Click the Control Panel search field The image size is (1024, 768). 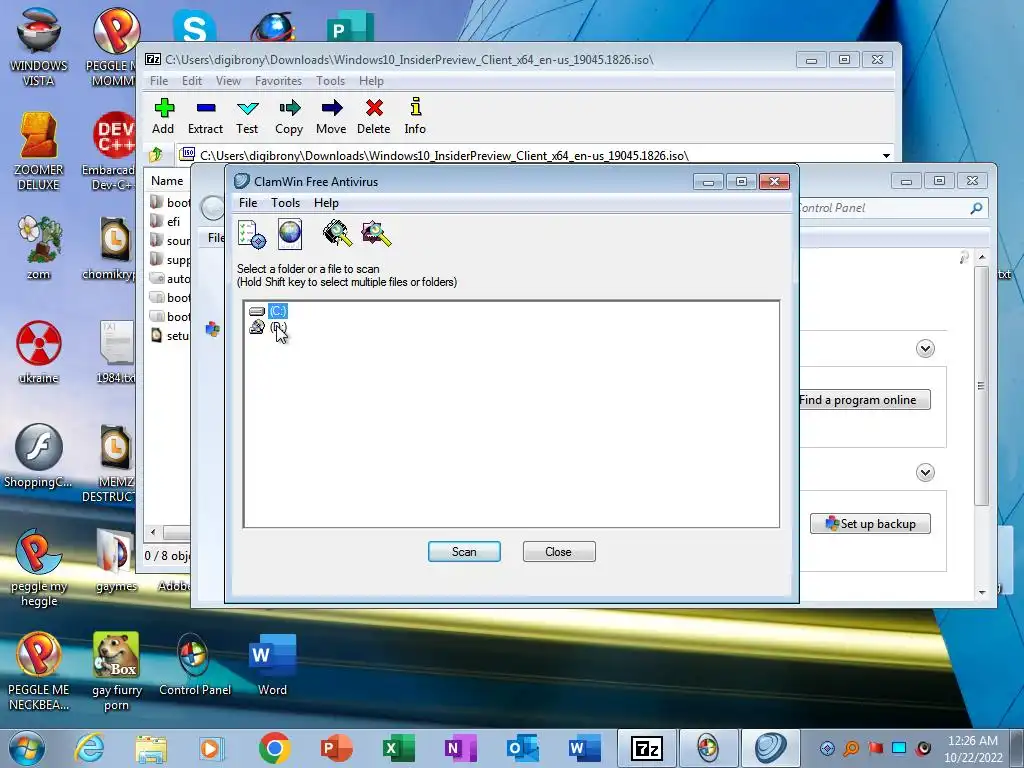tap(882, 208)
